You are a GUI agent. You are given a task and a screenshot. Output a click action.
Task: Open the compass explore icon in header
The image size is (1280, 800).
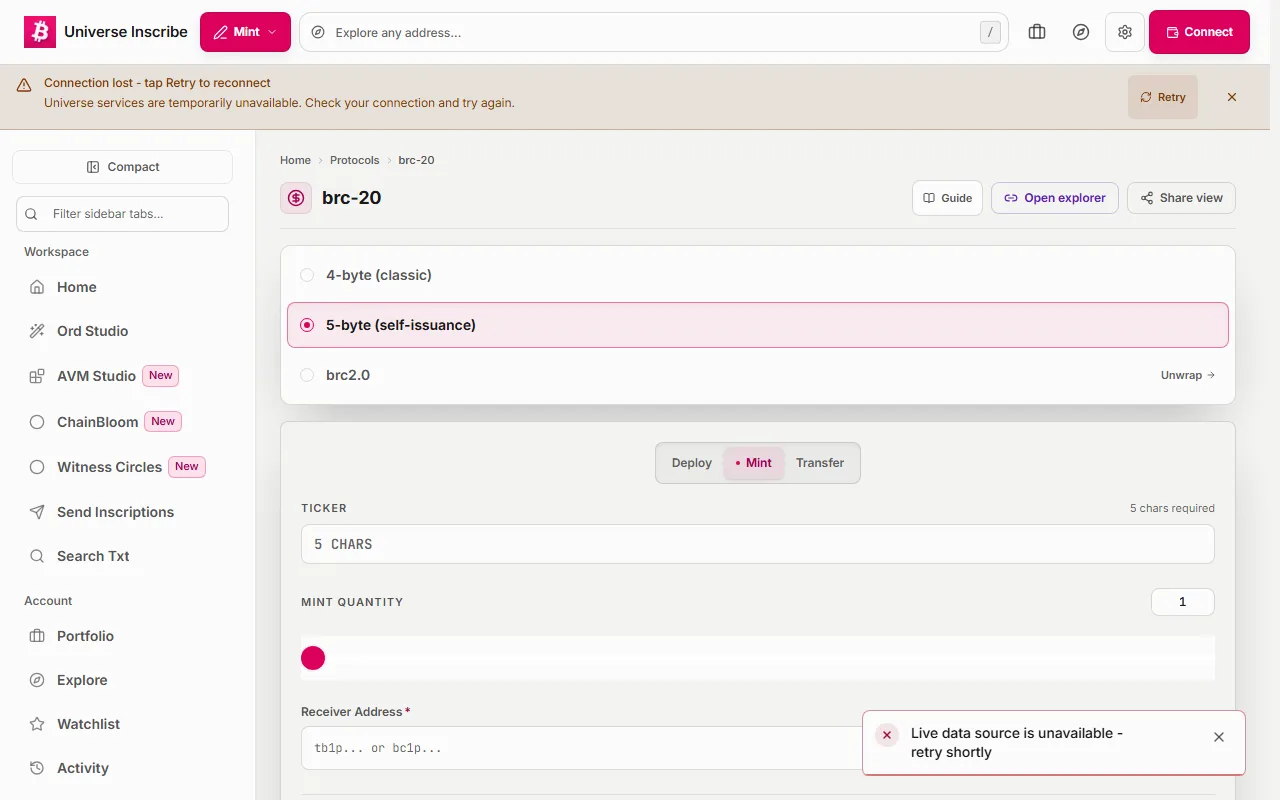(1081, 32)
